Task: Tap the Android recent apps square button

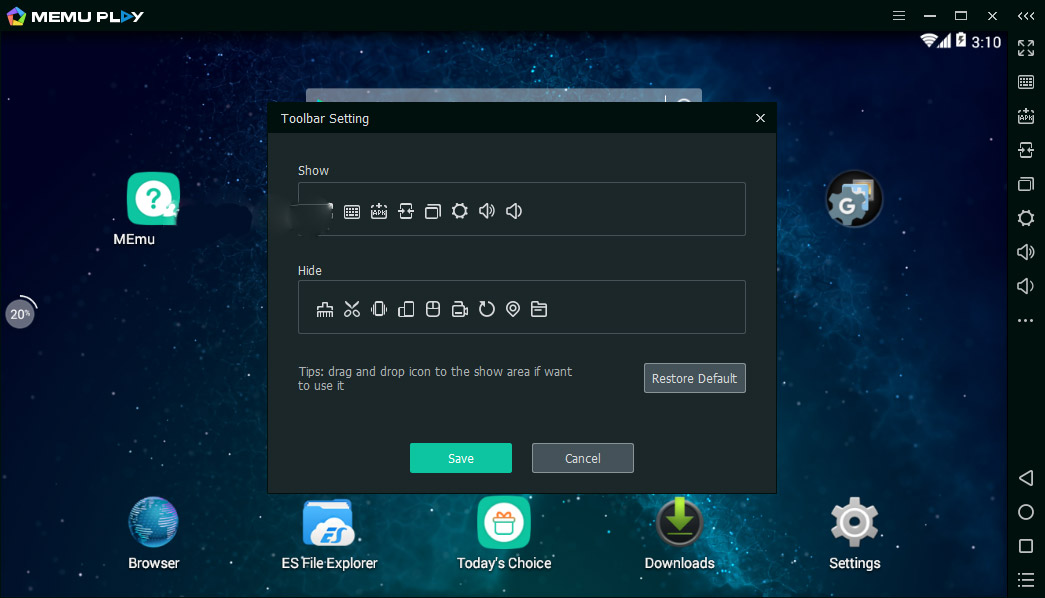Action: point(1026,547)
